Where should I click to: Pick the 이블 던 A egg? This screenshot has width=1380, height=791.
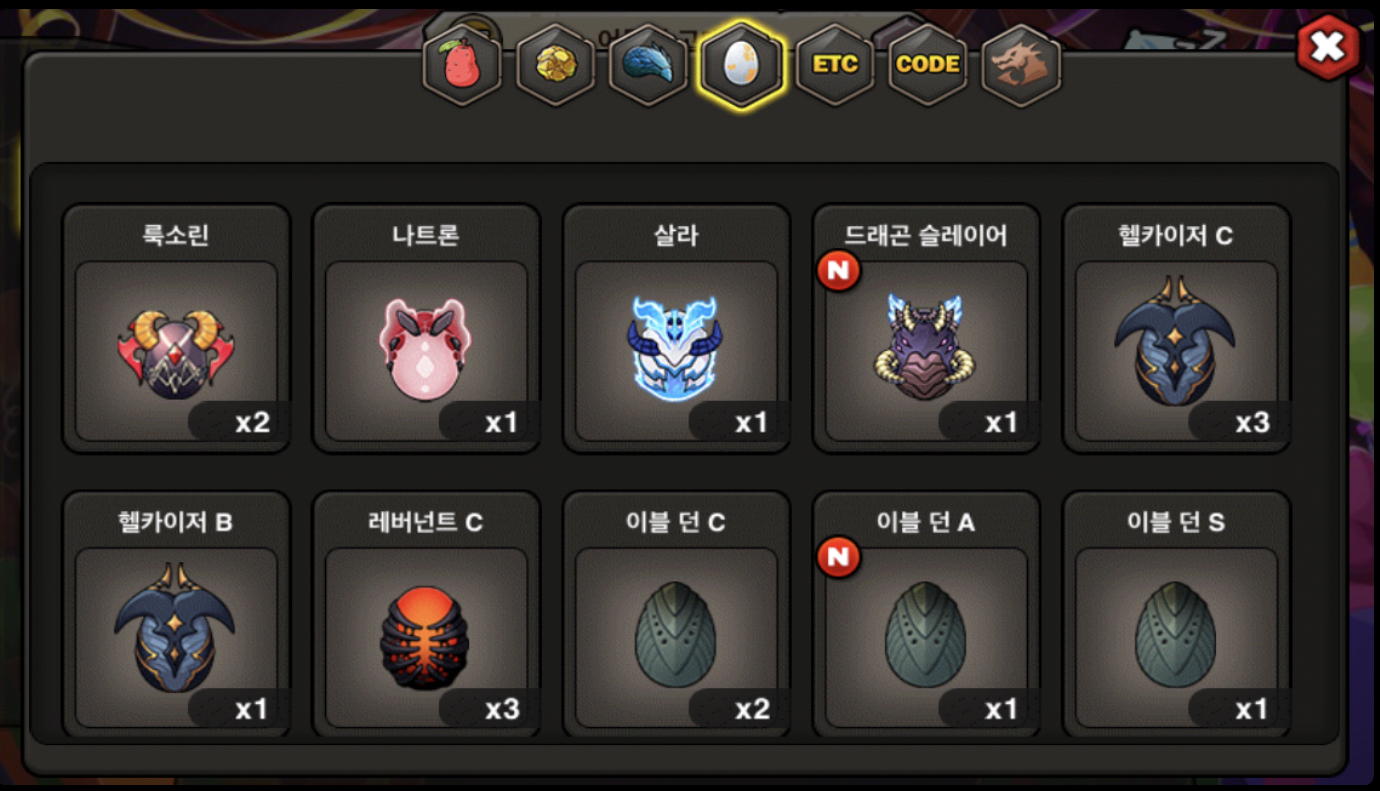click(x=926, y=614)
